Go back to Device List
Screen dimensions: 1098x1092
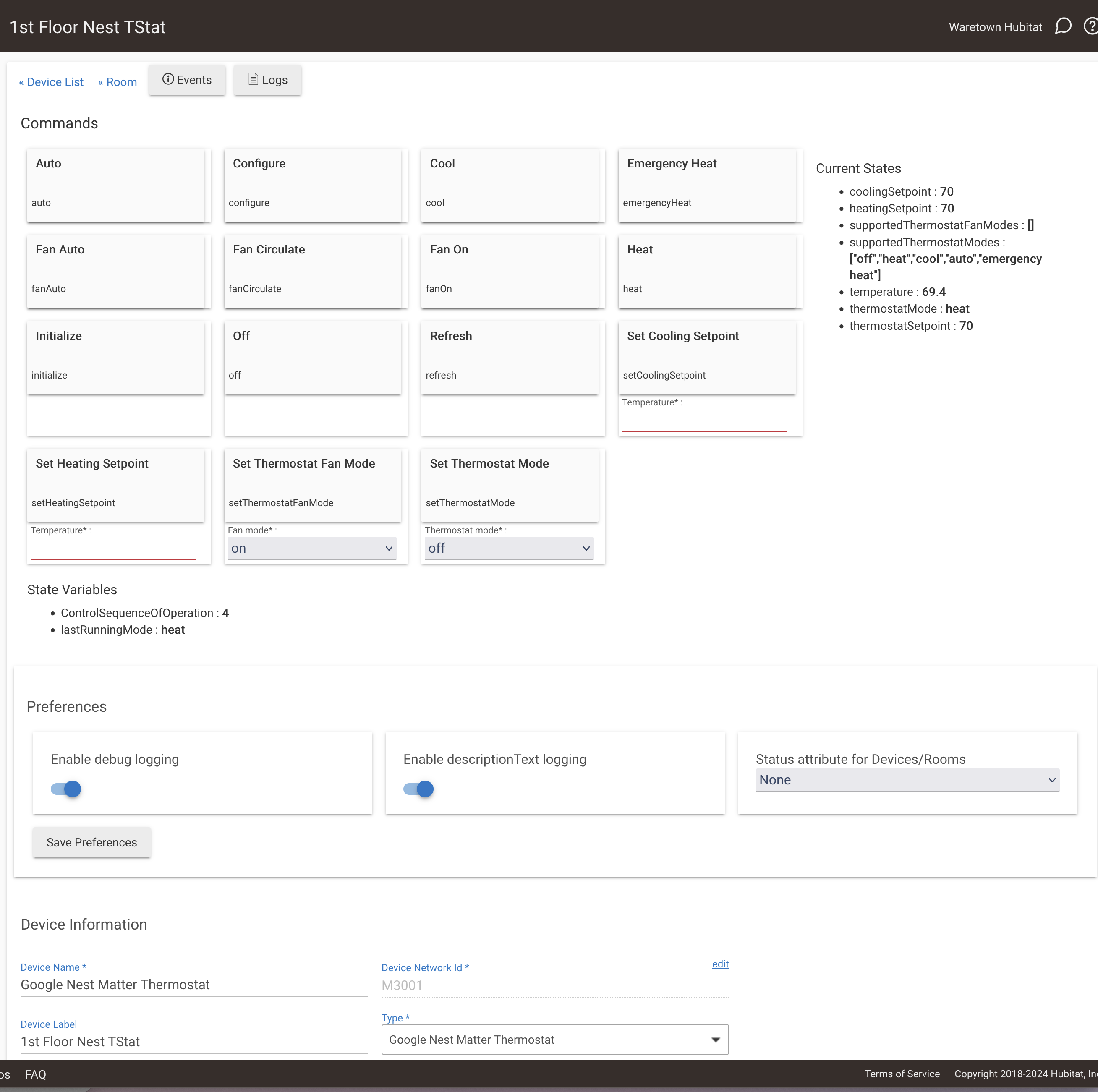click(51, 82)
